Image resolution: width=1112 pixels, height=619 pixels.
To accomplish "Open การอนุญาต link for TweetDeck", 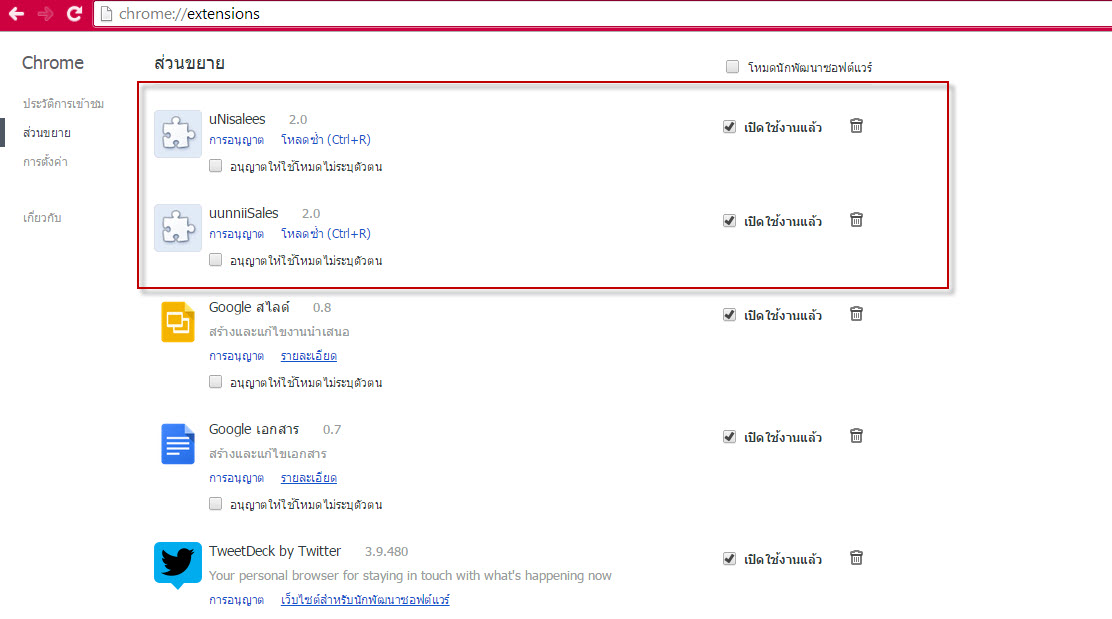I will (x=236, y=600).
